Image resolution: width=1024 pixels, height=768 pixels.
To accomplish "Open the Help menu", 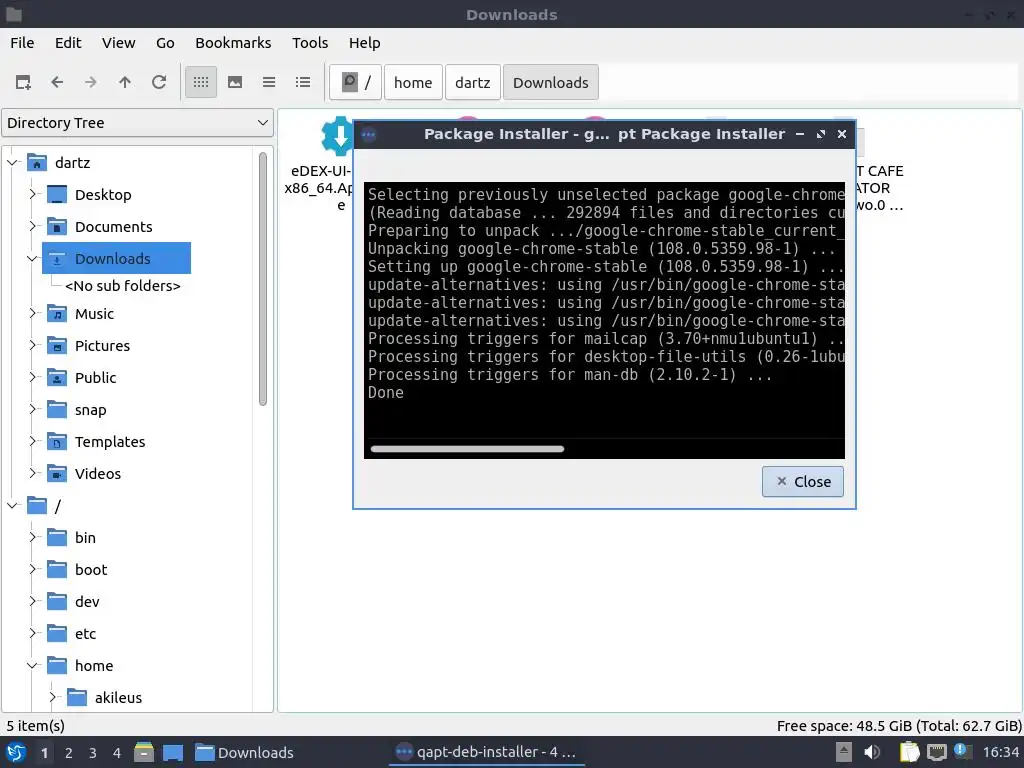I will click(364, 43).
